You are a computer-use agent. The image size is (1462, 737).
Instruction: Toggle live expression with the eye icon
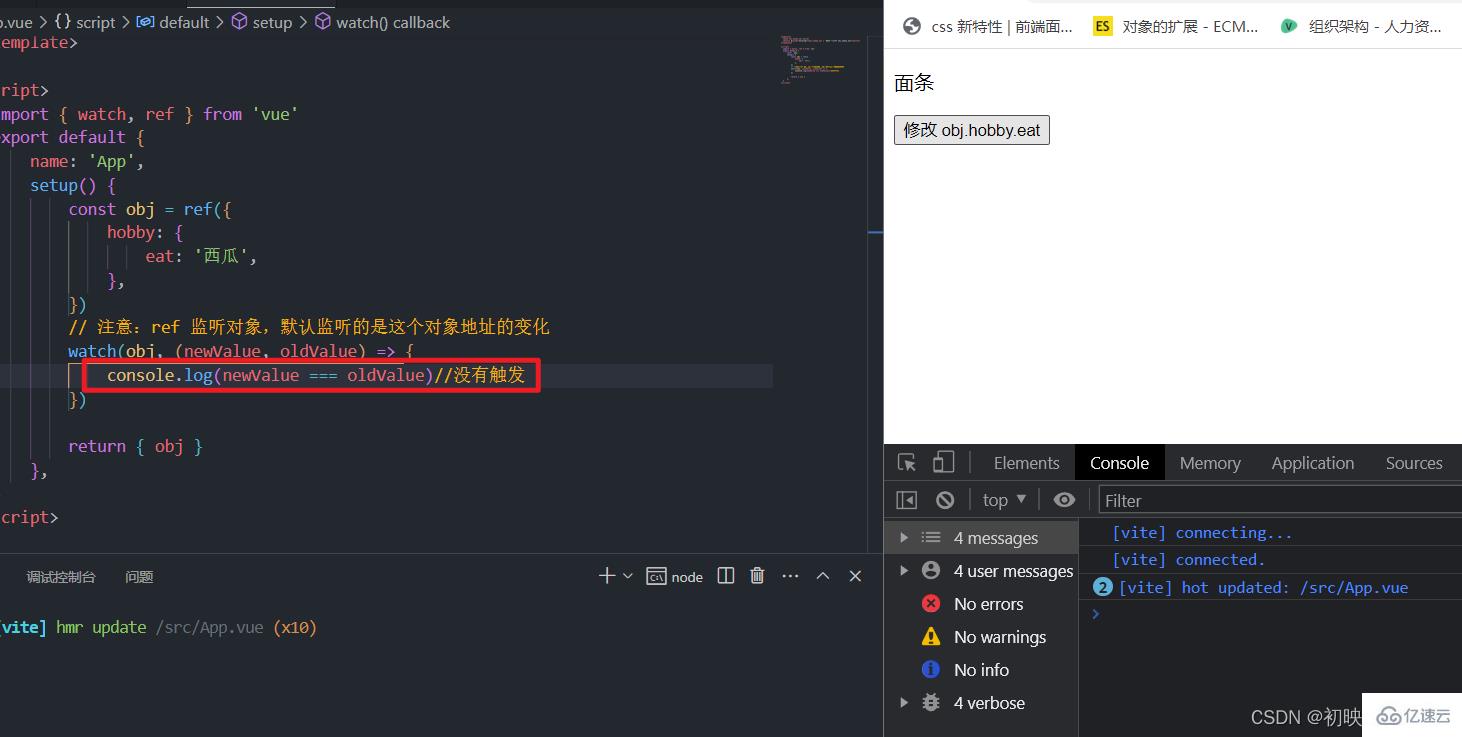1064,499
